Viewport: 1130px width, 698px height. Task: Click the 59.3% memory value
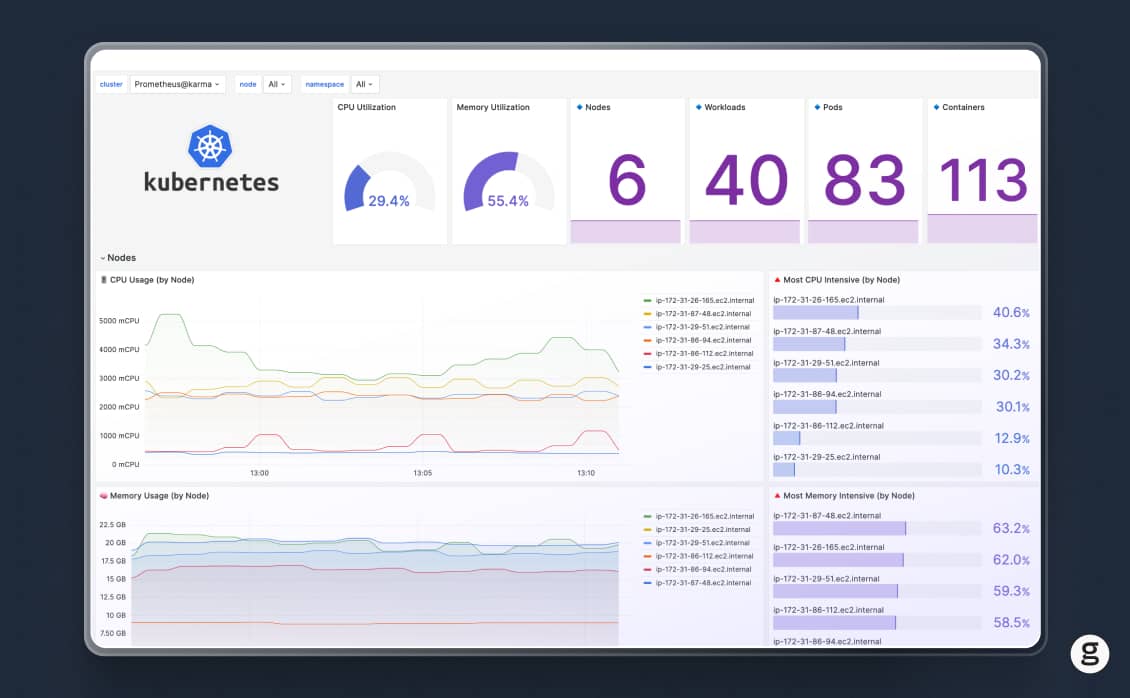click(x=1011, y=591)
